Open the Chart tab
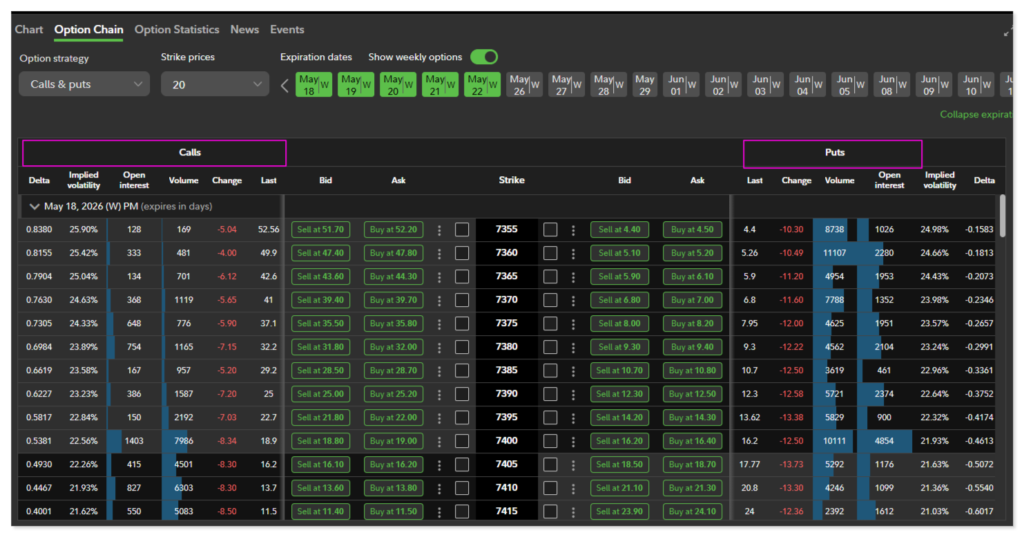Viewport: 1024px width, 537px height. coord(29,29)
